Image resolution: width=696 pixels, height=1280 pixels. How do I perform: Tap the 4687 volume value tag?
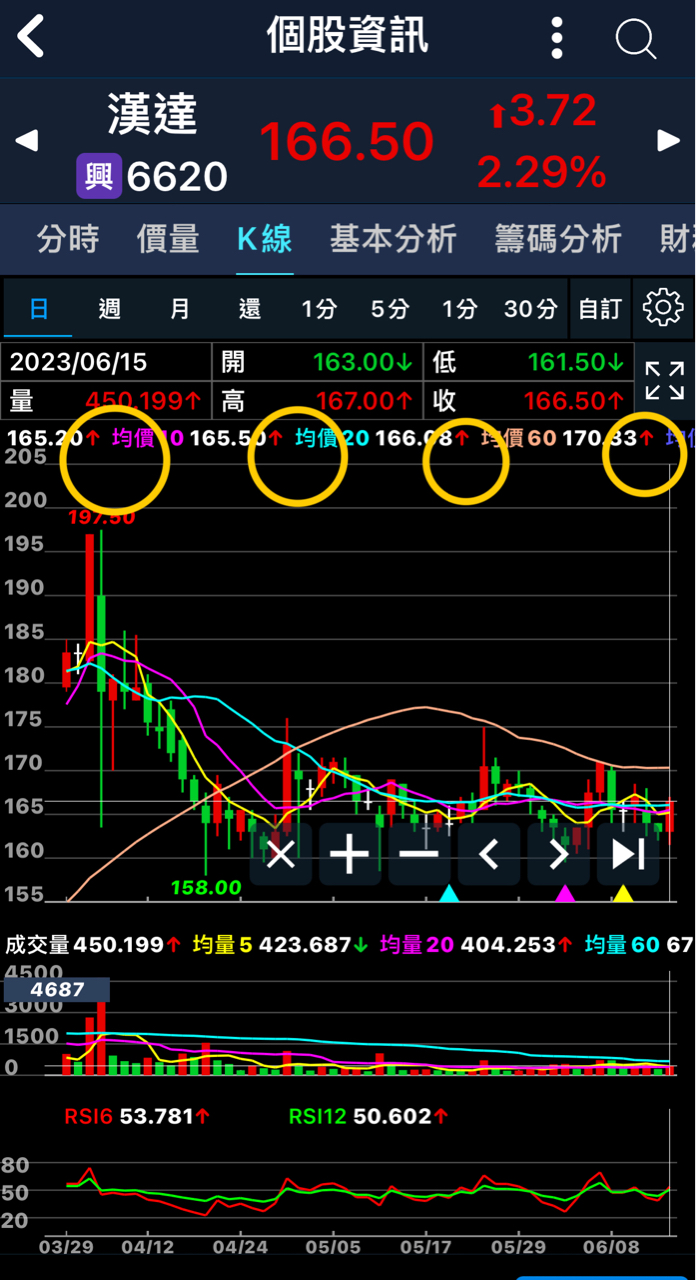[57, 990]
